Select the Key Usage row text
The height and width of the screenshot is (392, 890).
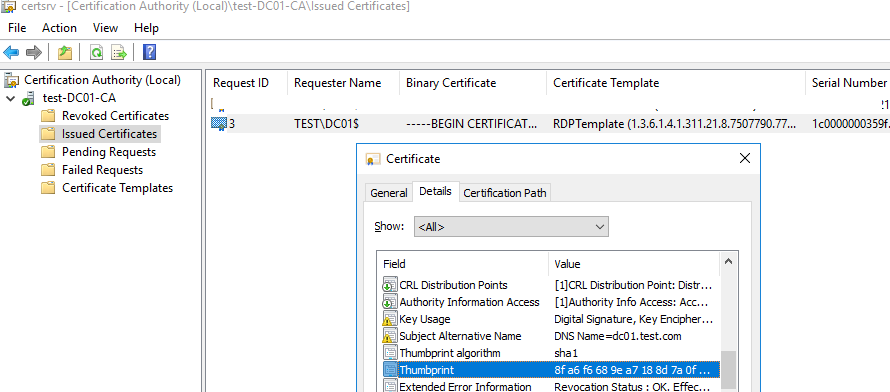[425, 319]
